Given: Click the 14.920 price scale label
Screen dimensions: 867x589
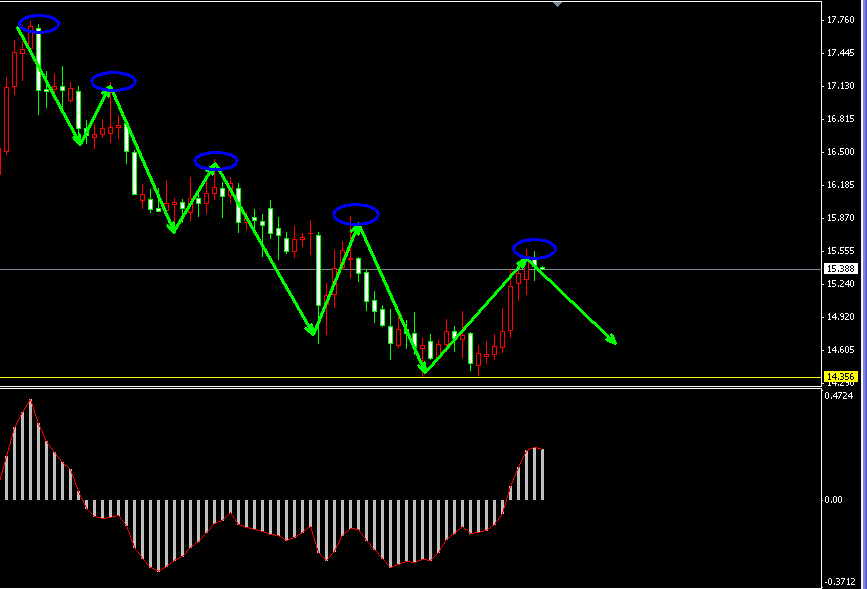Looking at the screenshot, I should coord(839,317).
